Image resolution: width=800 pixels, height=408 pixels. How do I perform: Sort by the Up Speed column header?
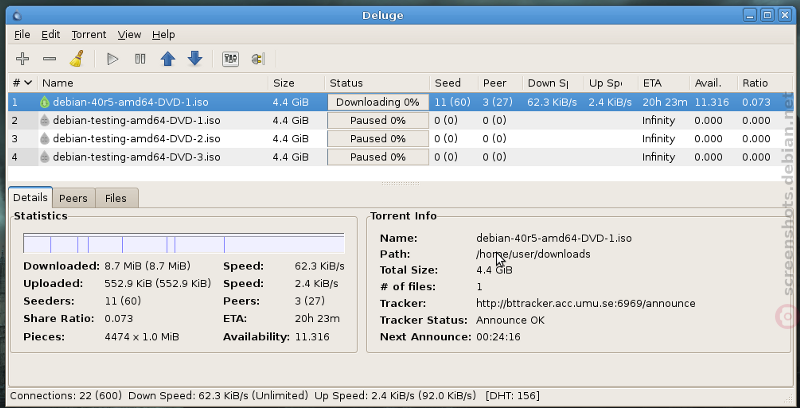(611, 83)
